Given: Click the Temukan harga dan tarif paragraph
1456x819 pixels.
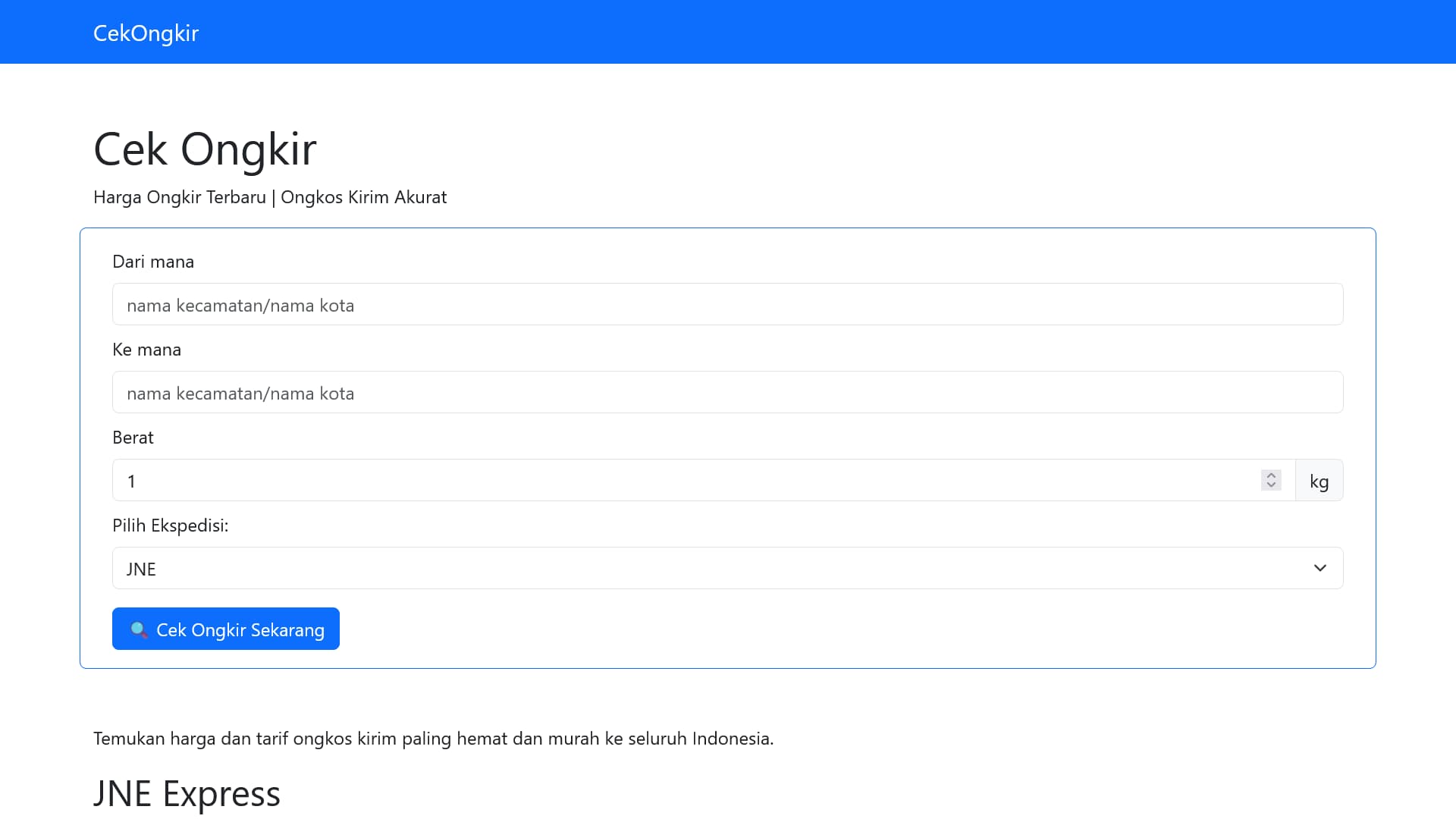Looking at the screenshot, I should [433, 739].
